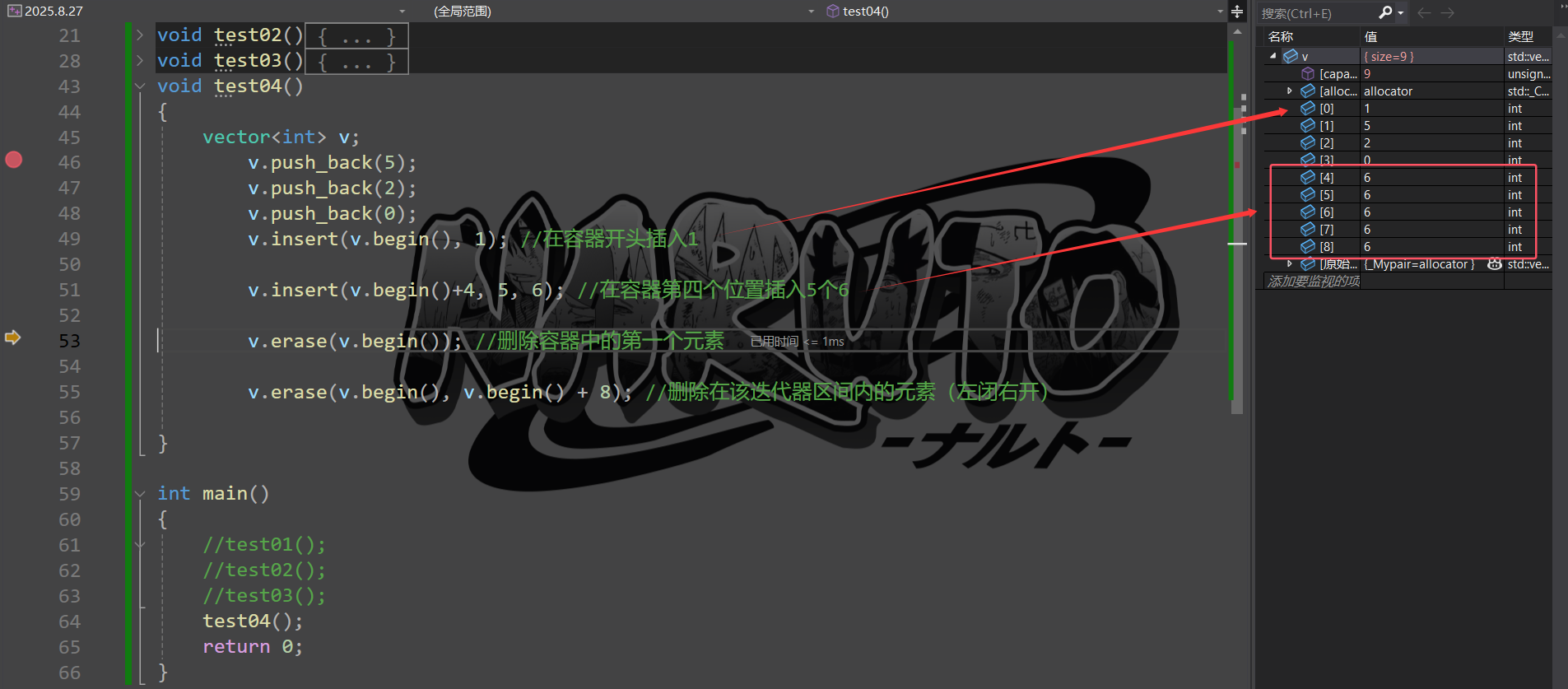The height and width of the screenshot is (689, 1568).
Task: Click the forward arrow in watch search bar
Action: coord(1448,12)
